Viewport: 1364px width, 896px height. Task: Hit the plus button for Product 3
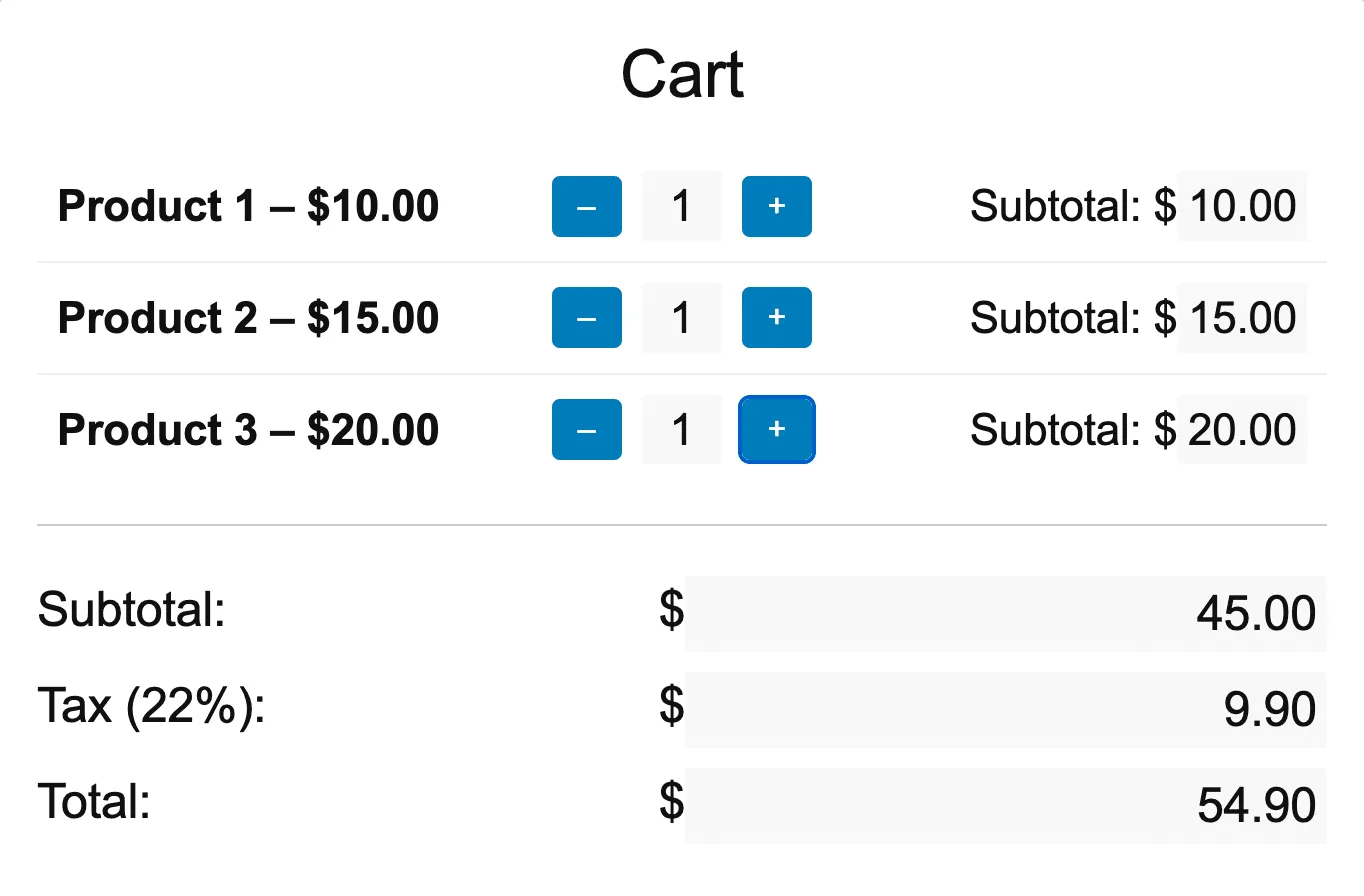(x=776, y=430)
